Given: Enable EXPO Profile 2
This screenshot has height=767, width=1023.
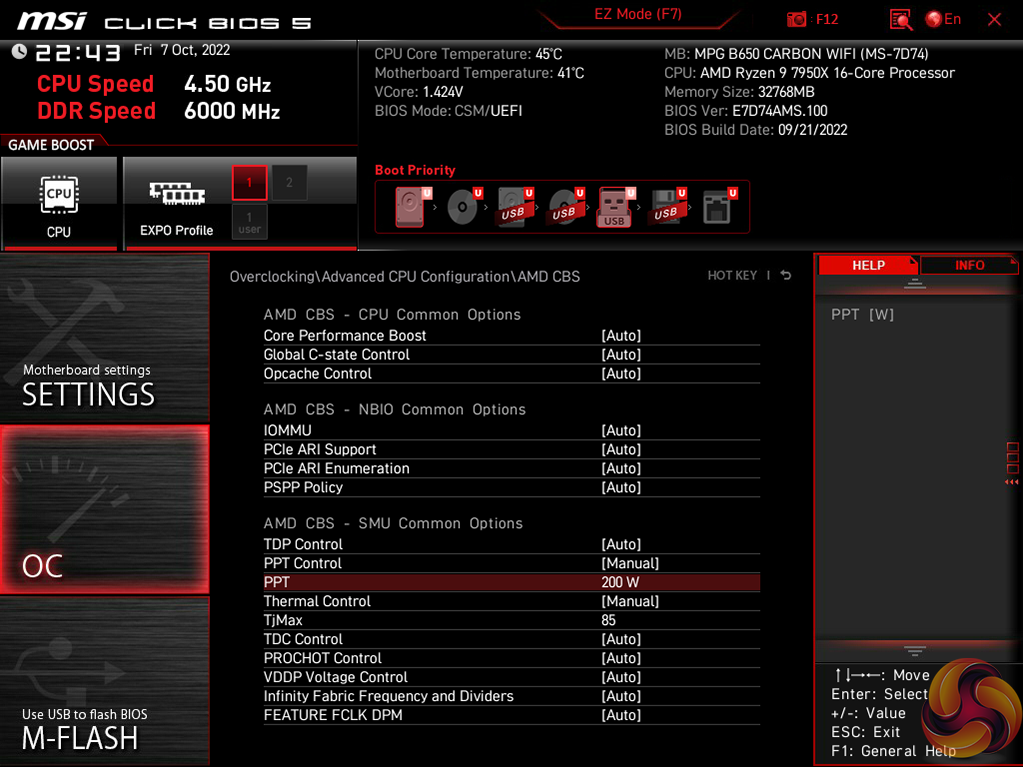Looking at the screenshot, I should click(289, 183).
